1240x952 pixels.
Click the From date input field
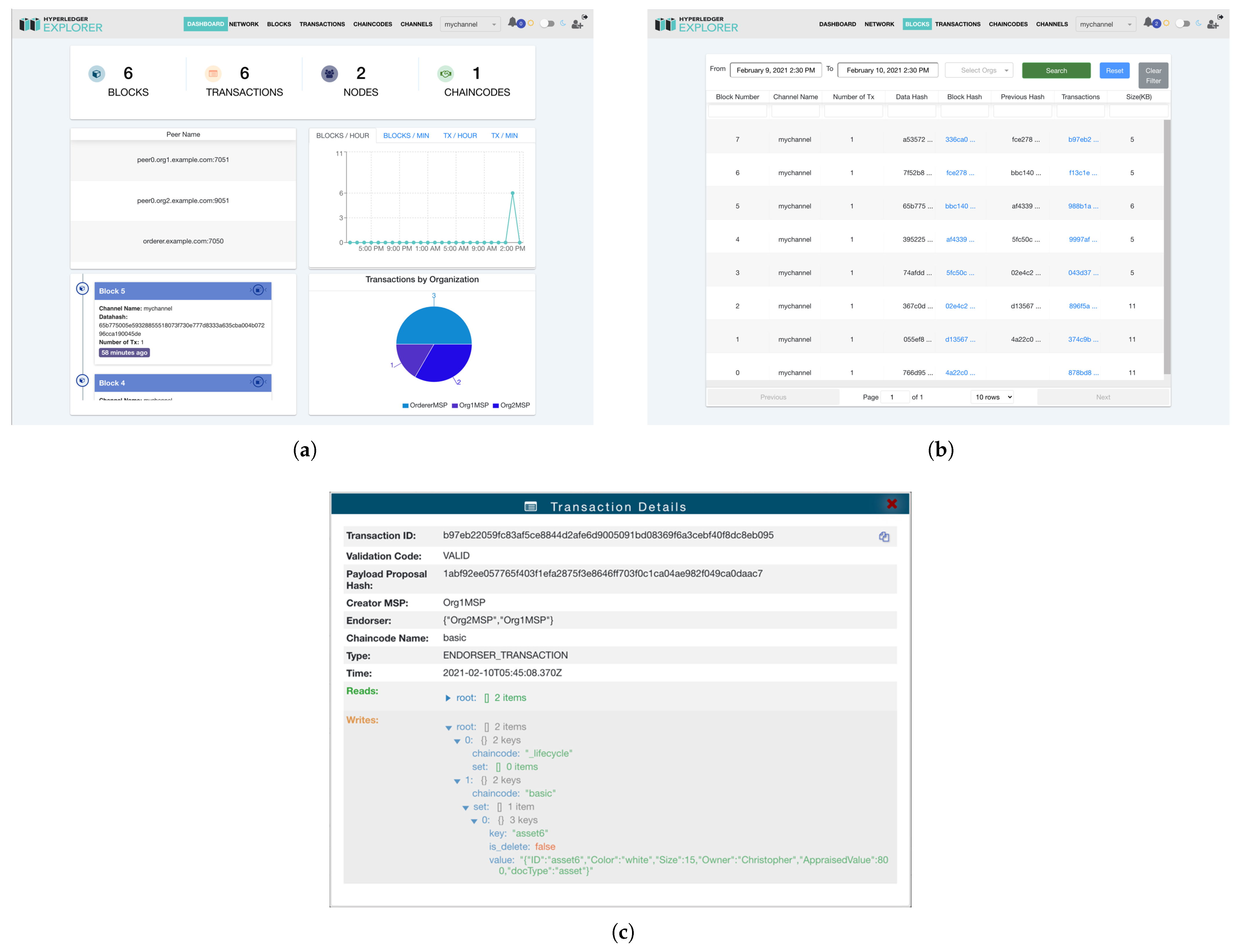tap(775, 70)
